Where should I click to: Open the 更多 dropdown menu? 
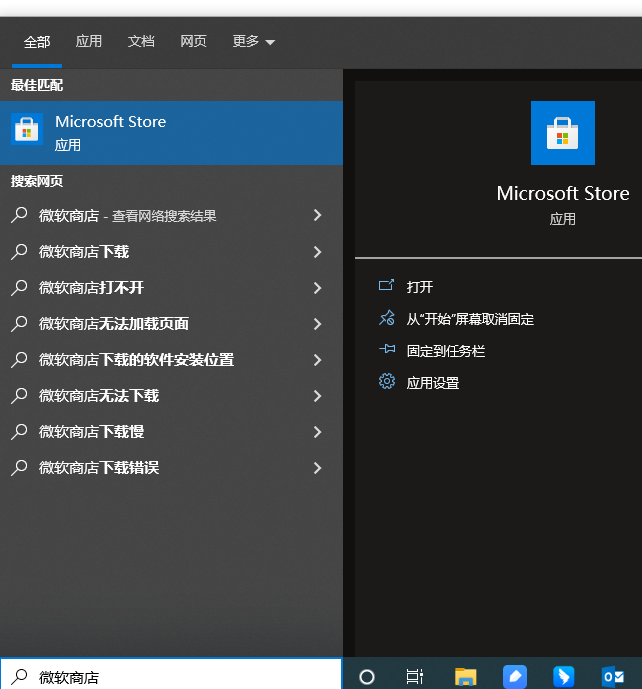[x=254, y=41]
